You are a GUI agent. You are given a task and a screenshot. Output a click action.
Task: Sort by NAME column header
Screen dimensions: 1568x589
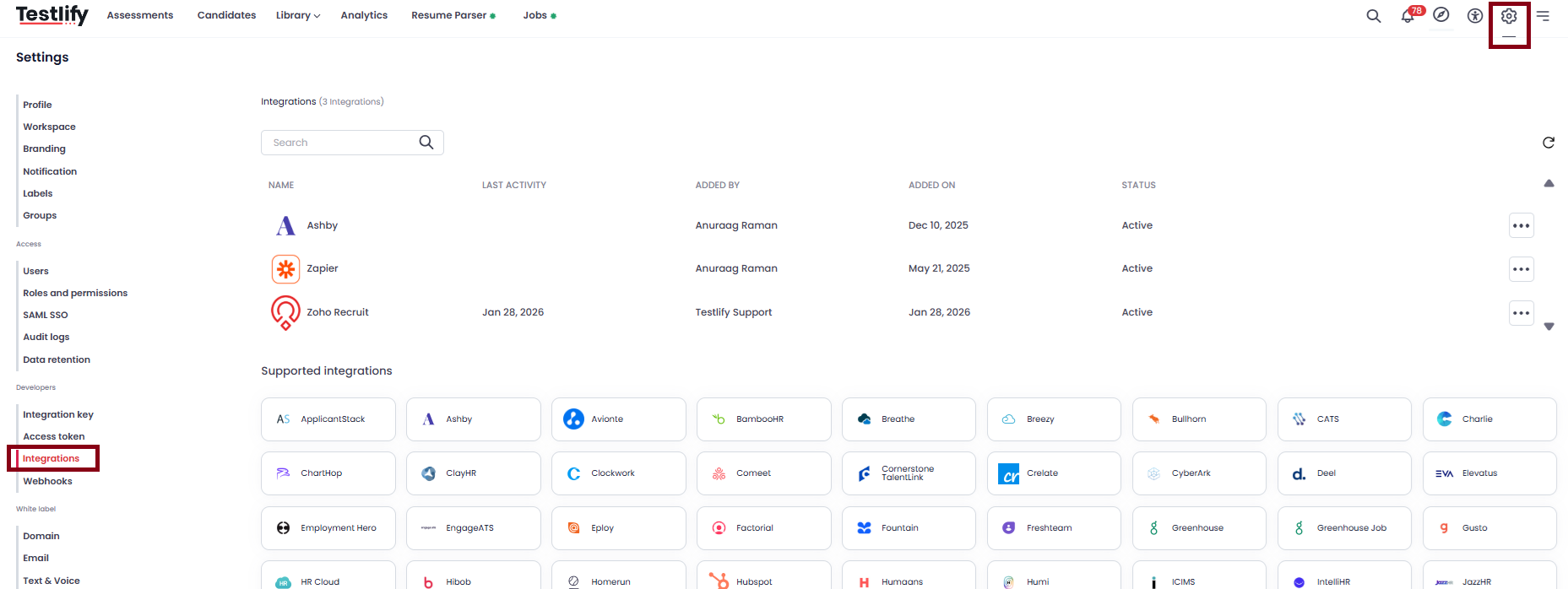coord(281,185)
